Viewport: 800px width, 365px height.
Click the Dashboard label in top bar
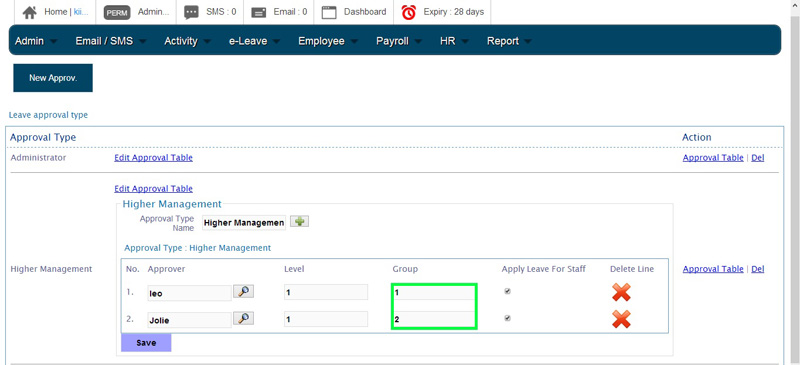click(365, 12)
